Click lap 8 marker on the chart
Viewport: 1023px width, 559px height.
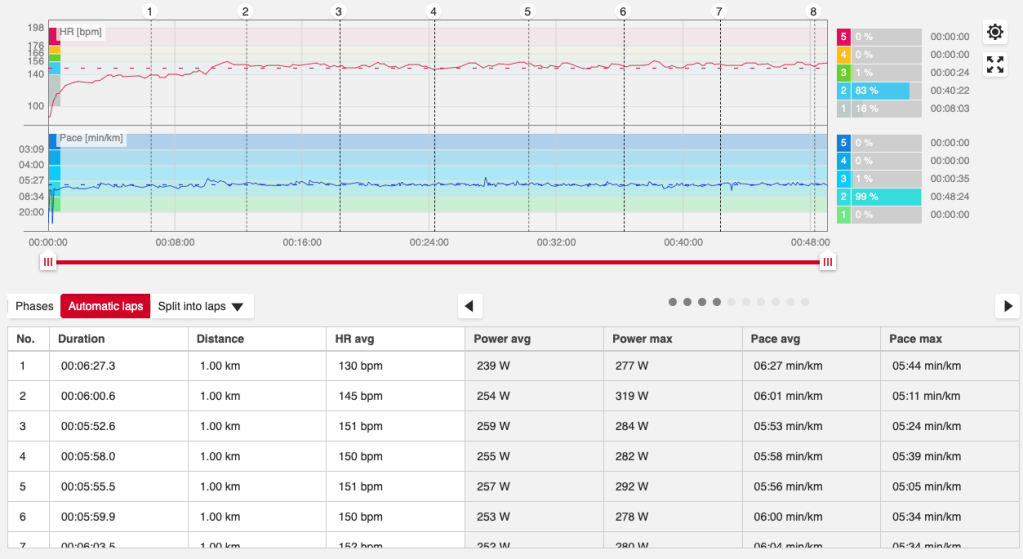coord(813,12)
